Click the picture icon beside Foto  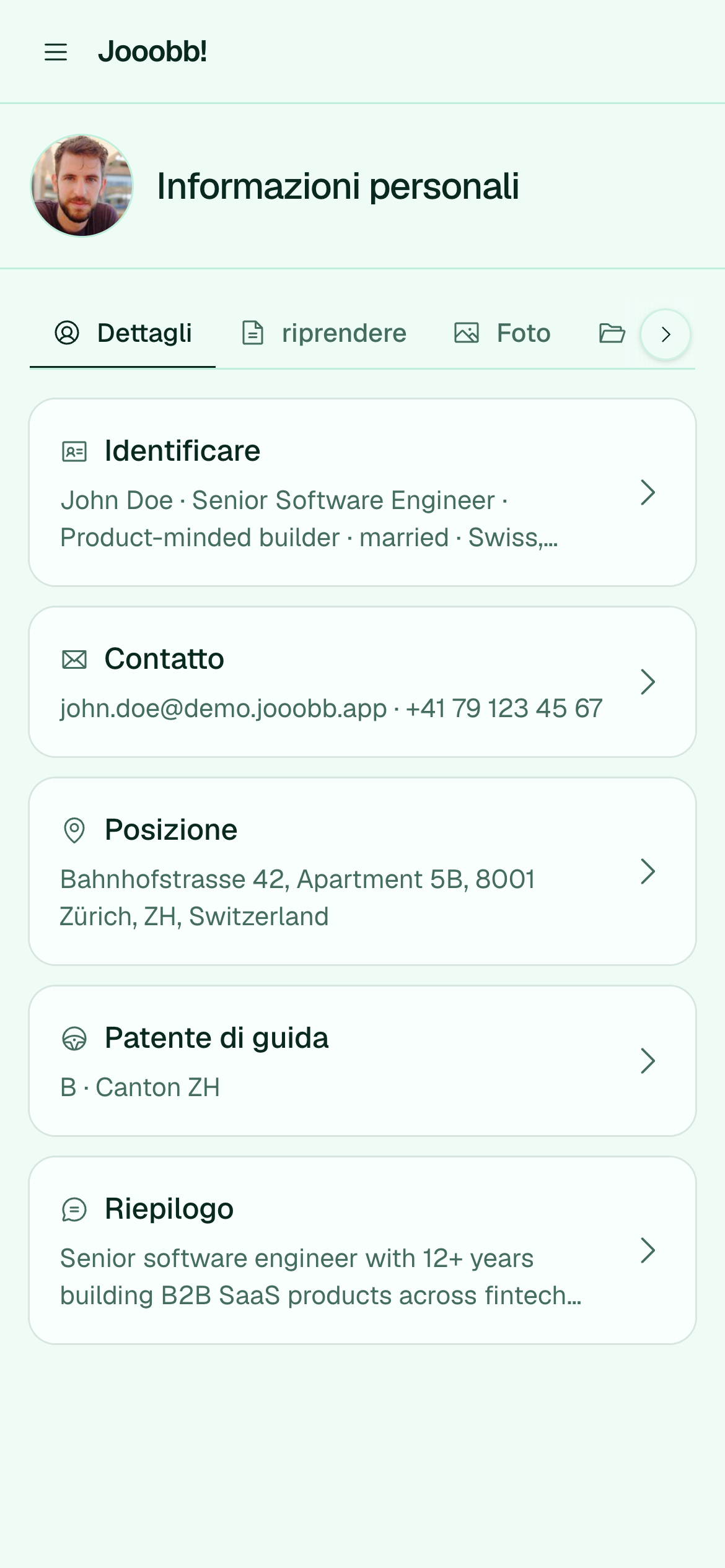[x=467, y=333]
